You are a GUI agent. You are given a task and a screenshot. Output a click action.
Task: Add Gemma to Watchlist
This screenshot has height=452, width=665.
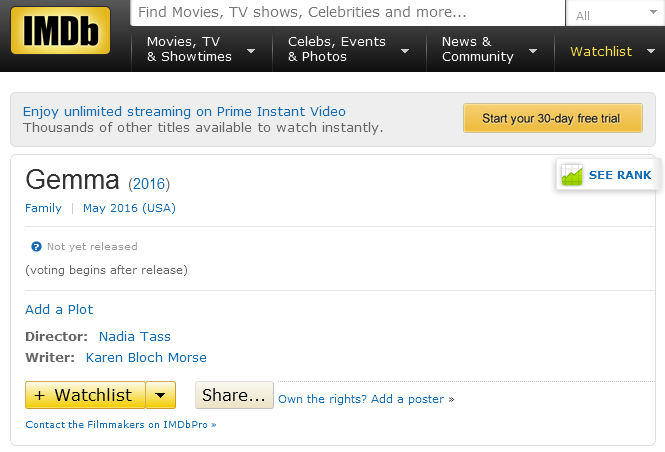coord(85,395)
